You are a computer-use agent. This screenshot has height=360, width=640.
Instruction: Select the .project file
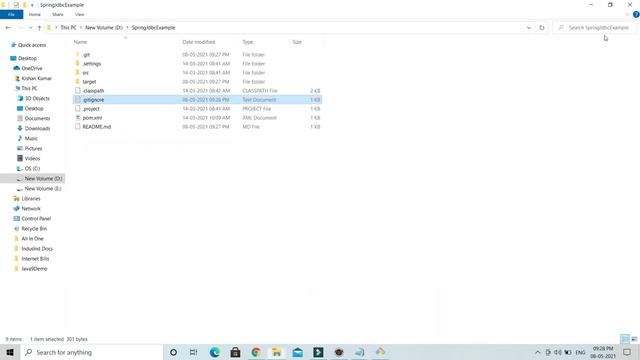[197, 109]
